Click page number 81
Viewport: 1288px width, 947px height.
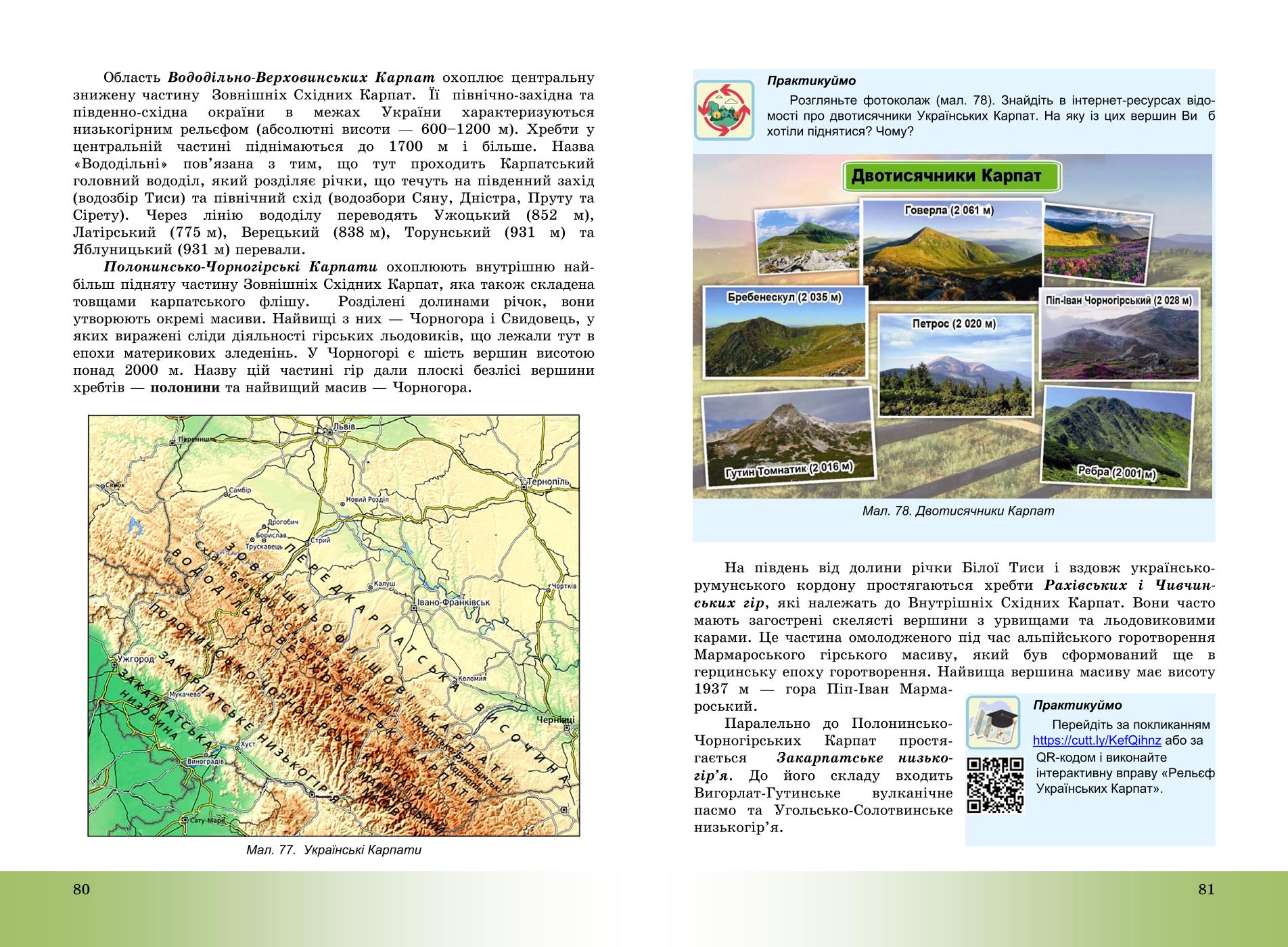(x=1206, y=889)
